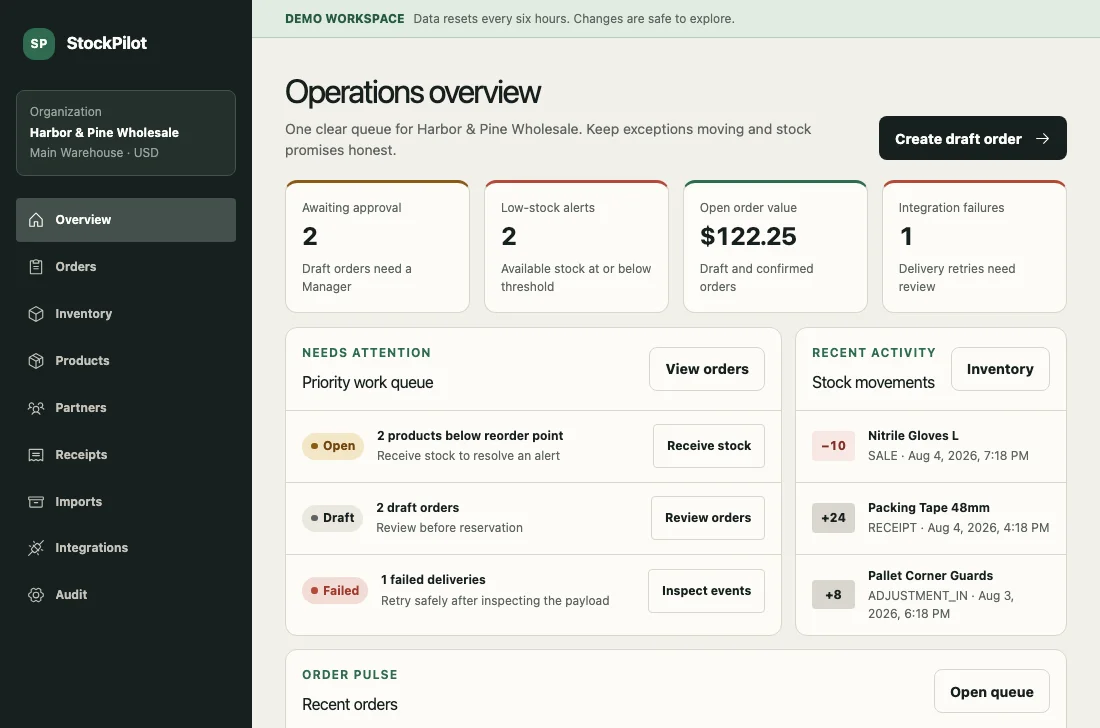
Task: Go to Orders in the sidebar
Action: point(126,267)
